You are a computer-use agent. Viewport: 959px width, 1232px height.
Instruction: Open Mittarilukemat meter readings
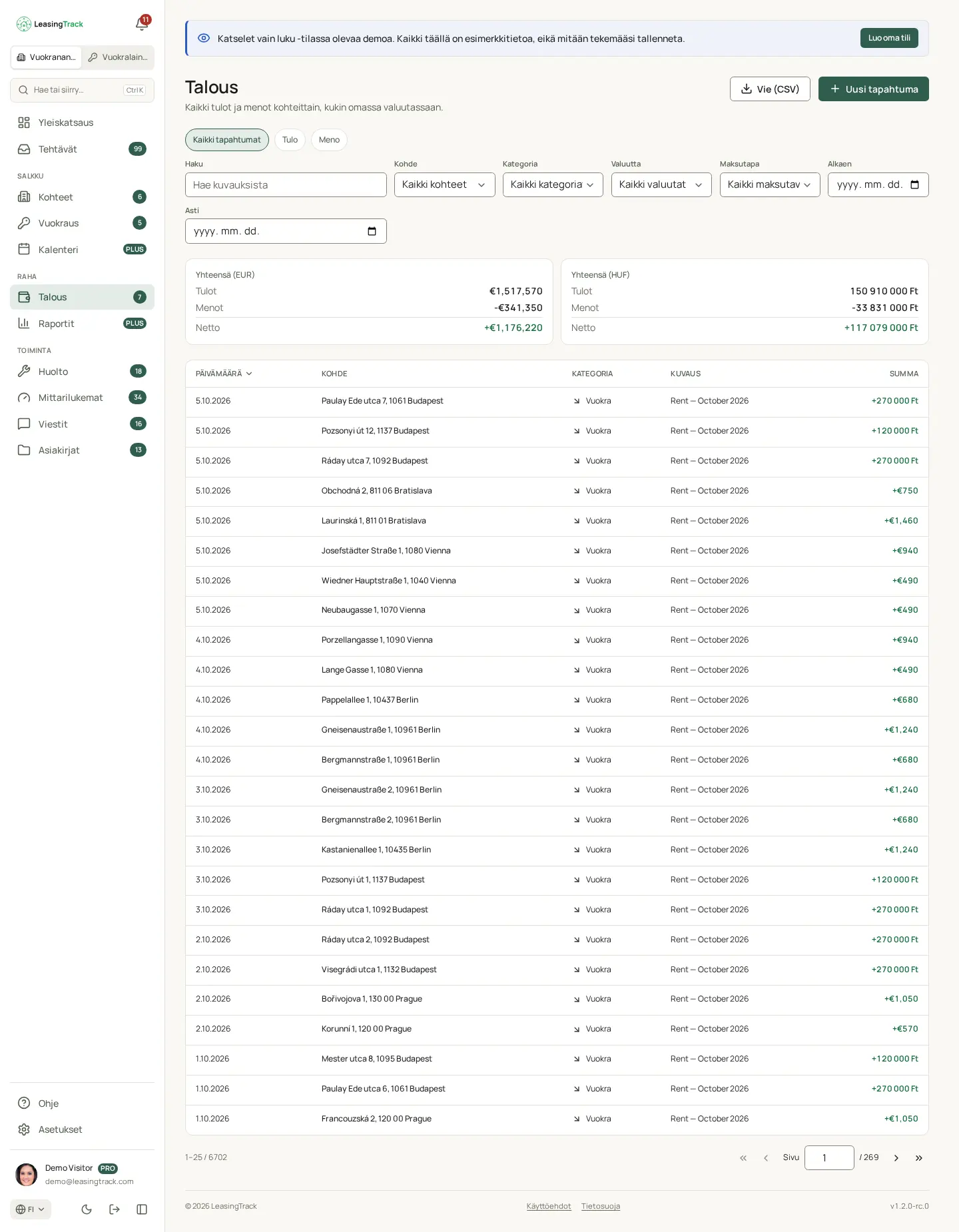[82, 398]
